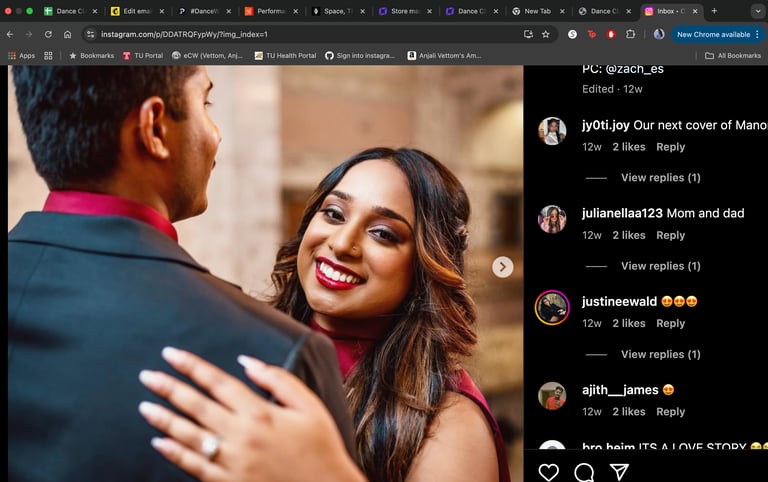Open the Extensions puzzle icon
Screen dimensions: 768x482
pyautogui.click(x=630, y=34)
